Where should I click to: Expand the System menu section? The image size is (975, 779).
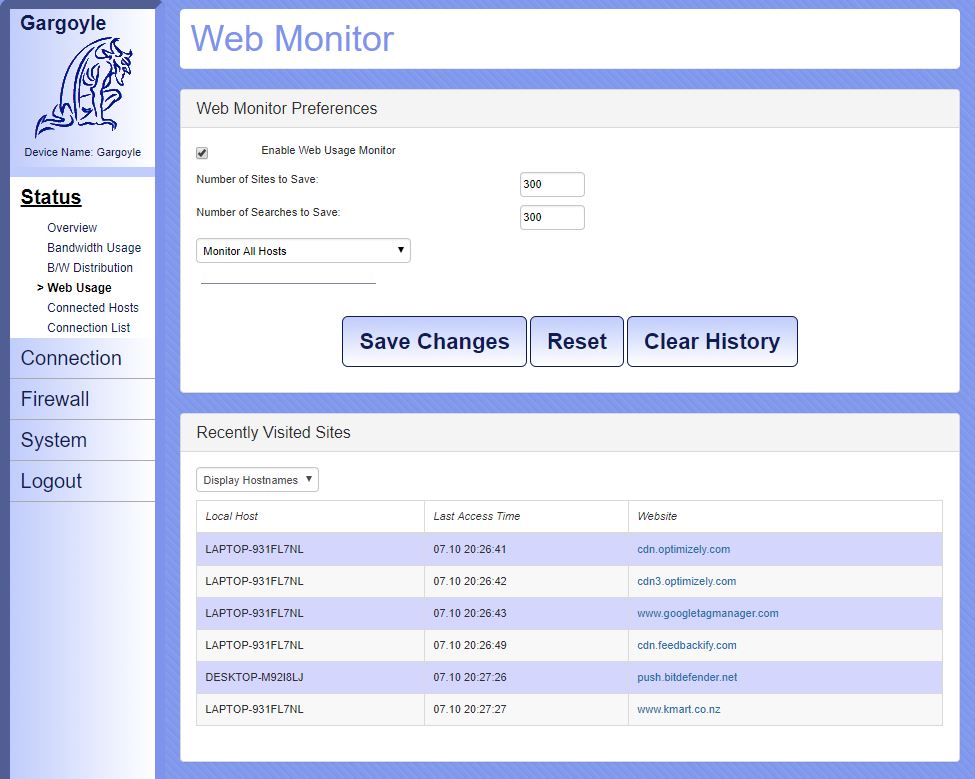click(x=54, y=440)
